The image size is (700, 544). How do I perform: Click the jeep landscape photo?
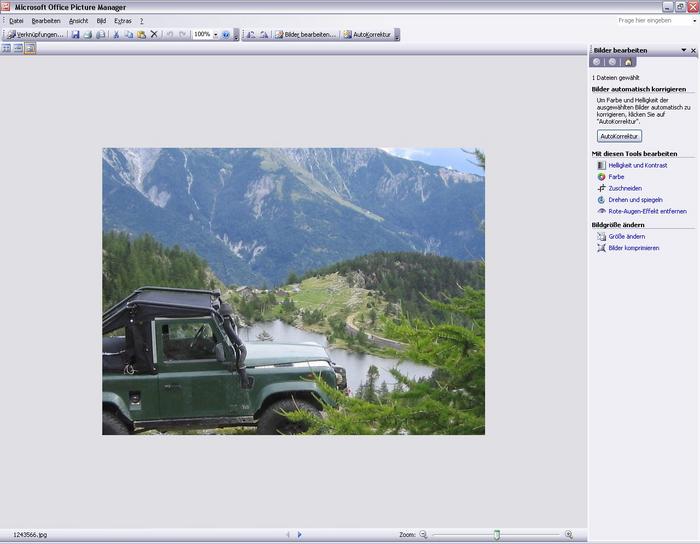click(x=293, y=291)
